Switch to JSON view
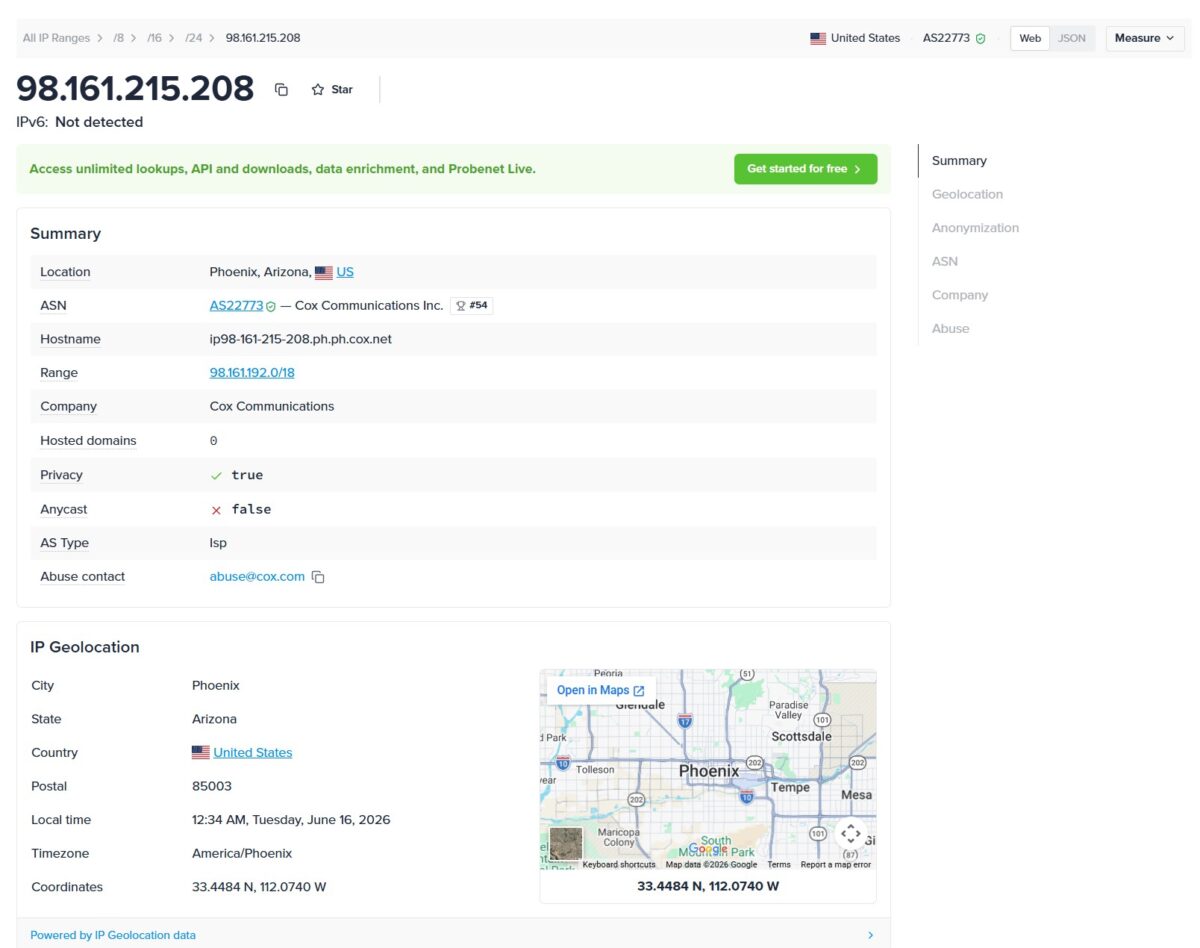This screenshot has height=948, width=1200. (1072, 38)
